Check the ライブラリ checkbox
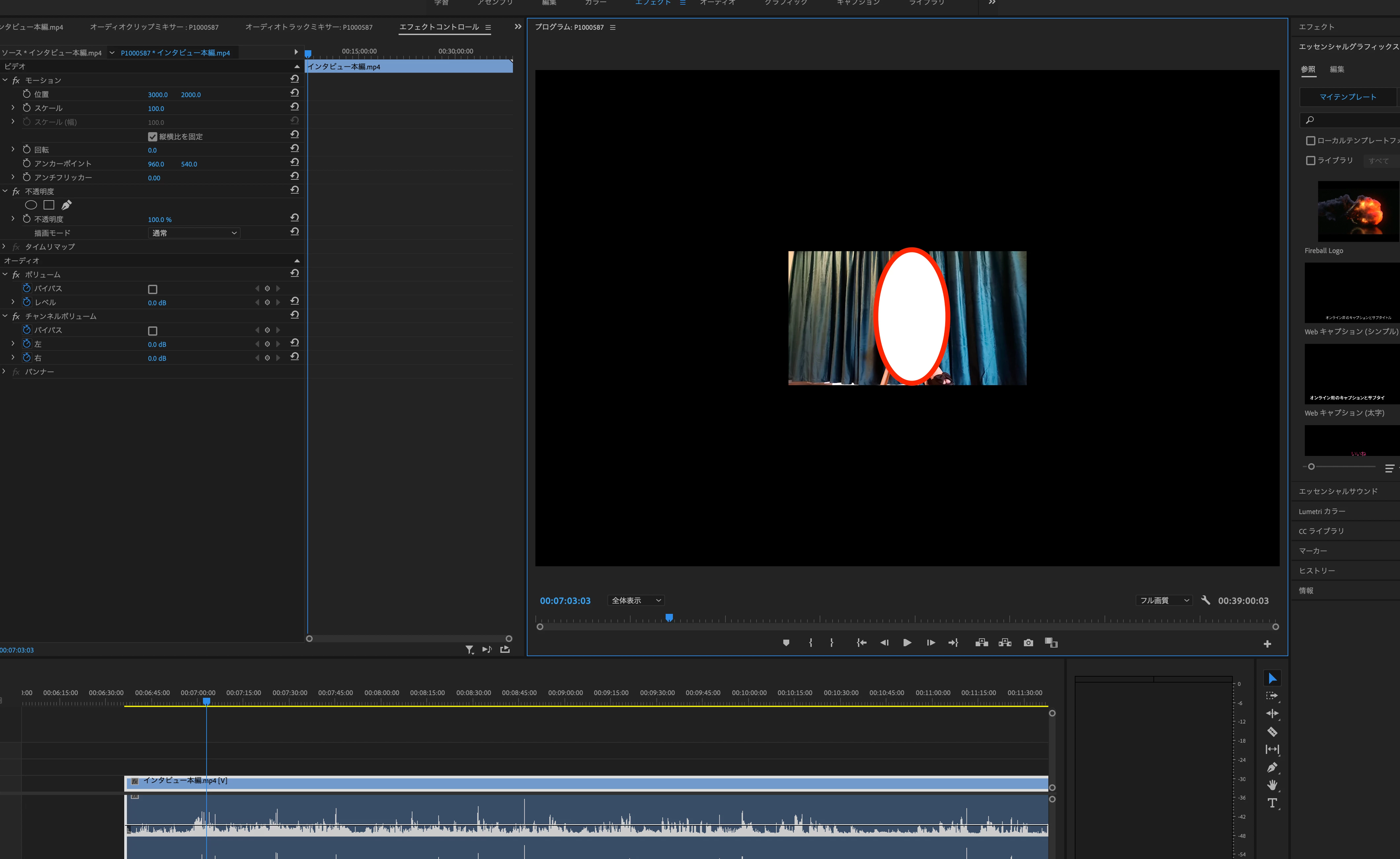Viewport: 1400px width, 859px height. pos(1310,161)
